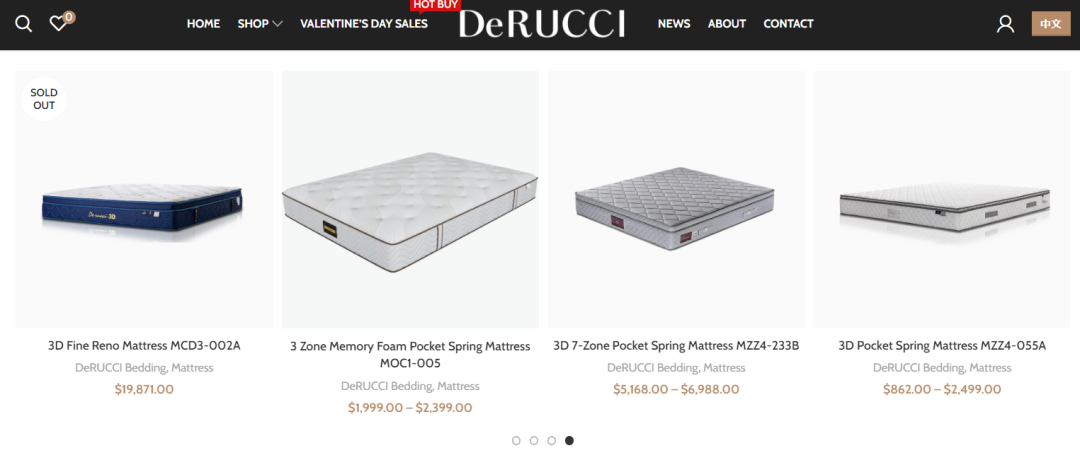Open the user account icon
The height and width of the screenshot is (453, 1080).
[1006, 24]
